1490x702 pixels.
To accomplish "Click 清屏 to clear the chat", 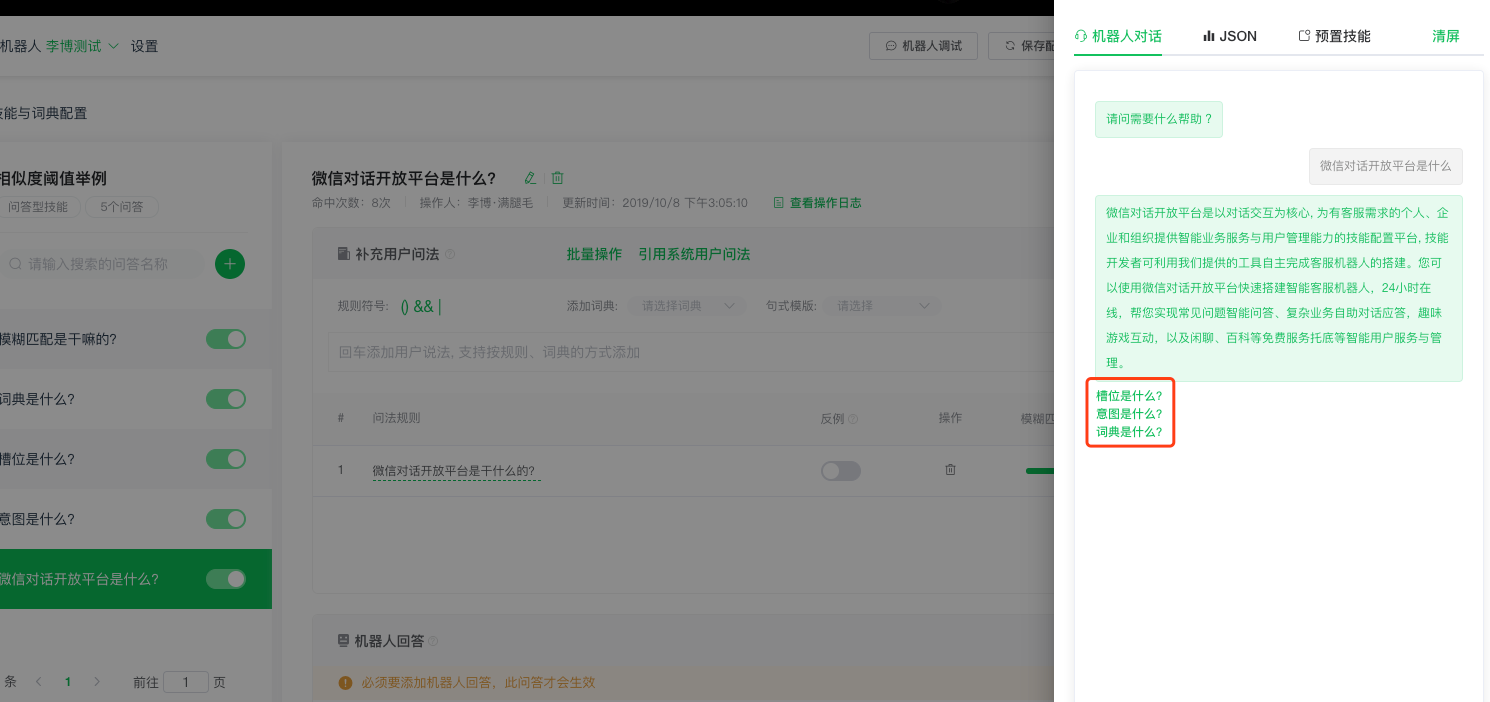I will pyautogui.click(x=1446, y=36).
